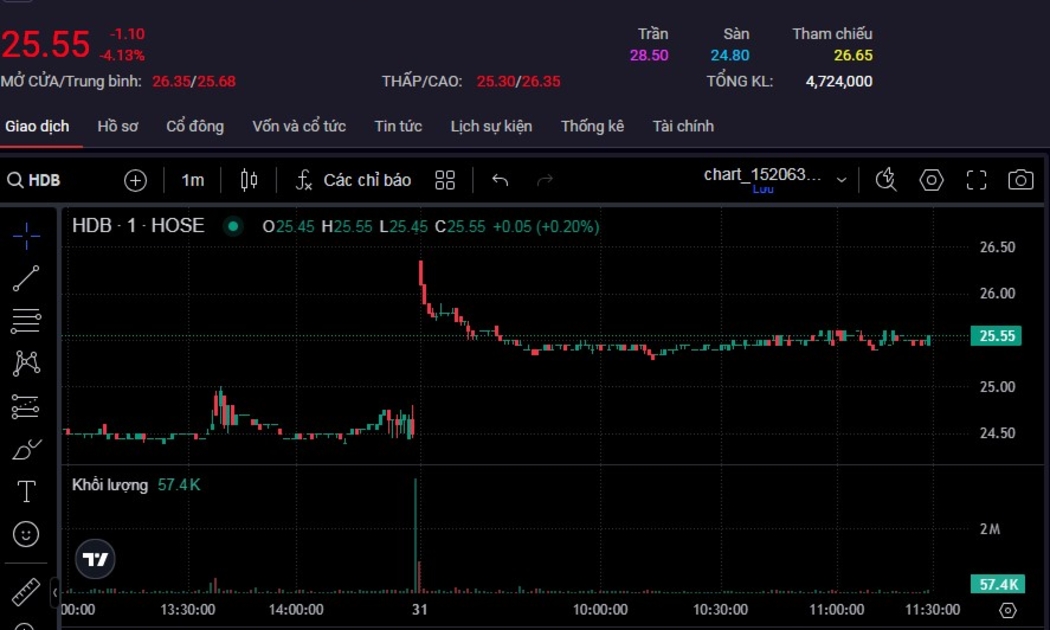
Task: Select the crosshair cursor tool
Action: point(26,236)
